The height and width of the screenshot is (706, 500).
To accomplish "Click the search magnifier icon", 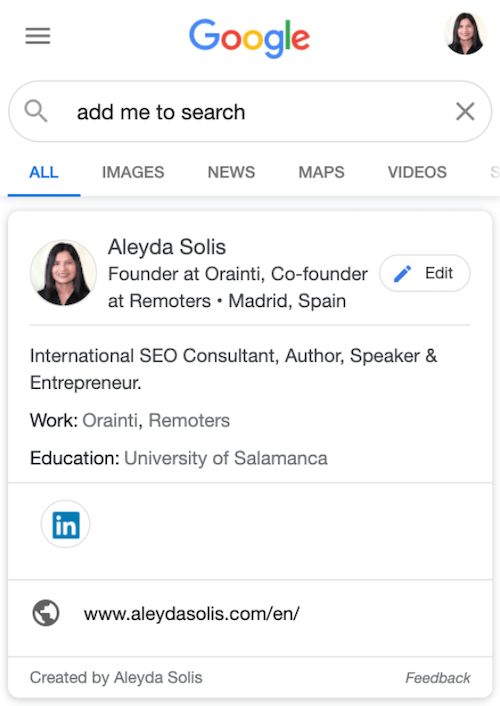I will 36,111.
